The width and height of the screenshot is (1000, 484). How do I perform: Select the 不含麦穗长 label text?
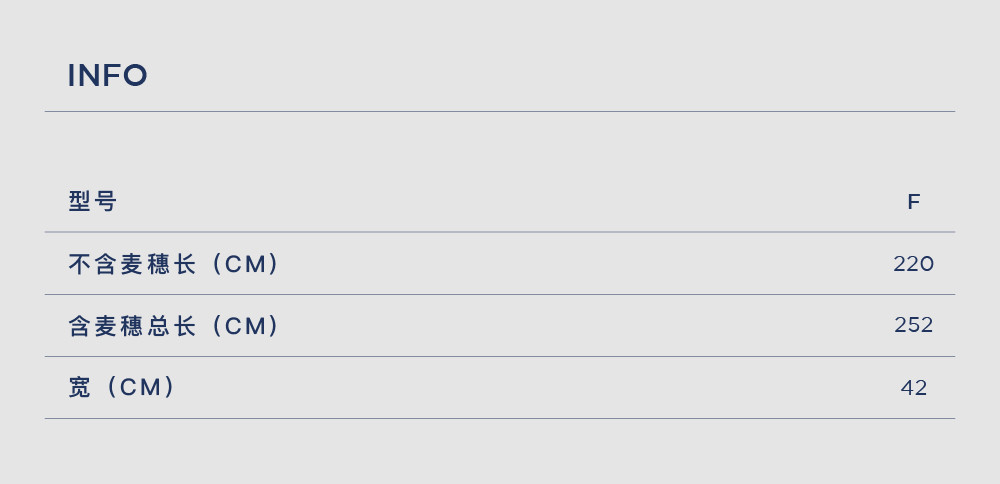pos(132,264)
